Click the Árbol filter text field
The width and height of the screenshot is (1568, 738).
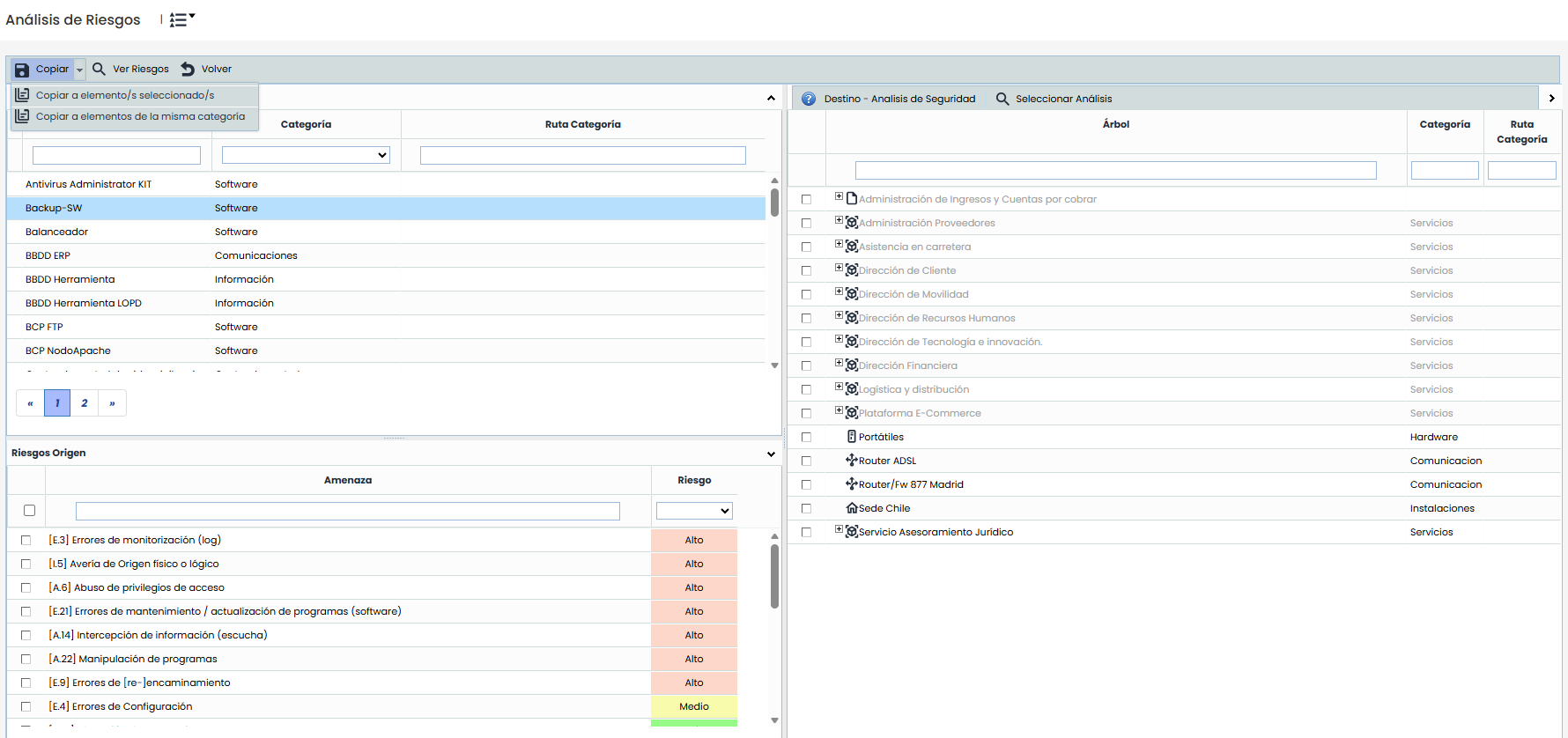1115,171
